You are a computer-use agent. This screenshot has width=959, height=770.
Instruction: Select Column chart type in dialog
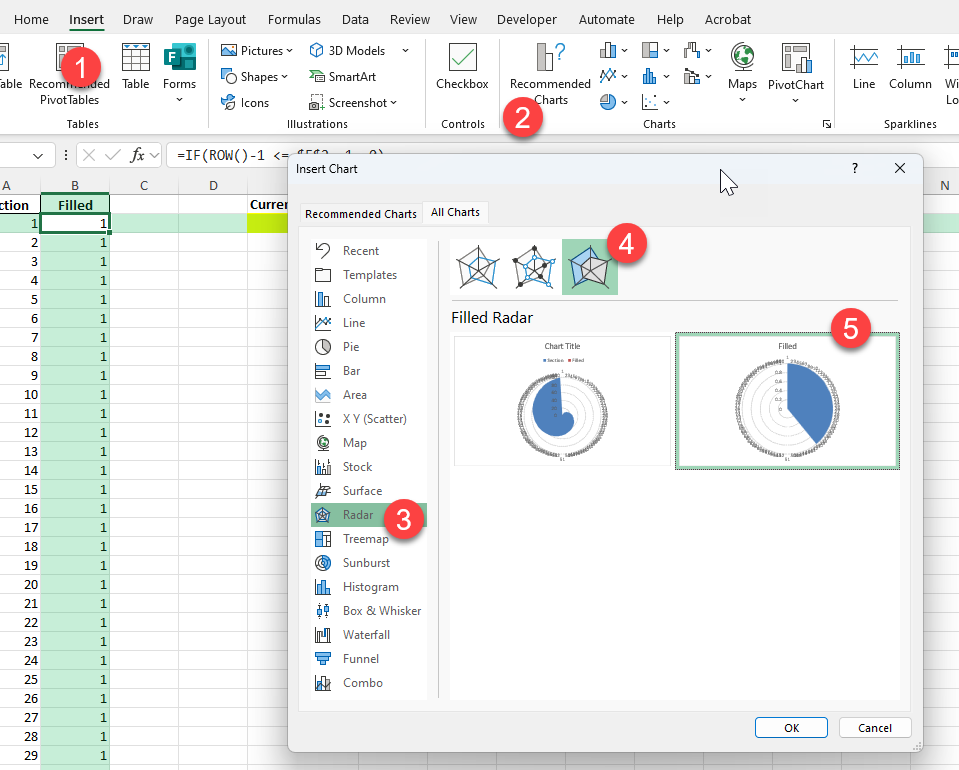pyautogui.click(x=368, y=298)
